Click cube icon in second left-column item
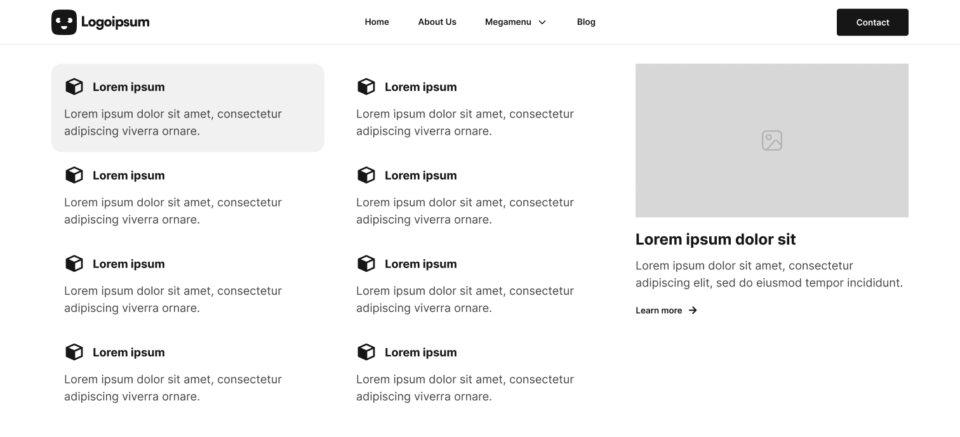 click(x=74, y=175)
